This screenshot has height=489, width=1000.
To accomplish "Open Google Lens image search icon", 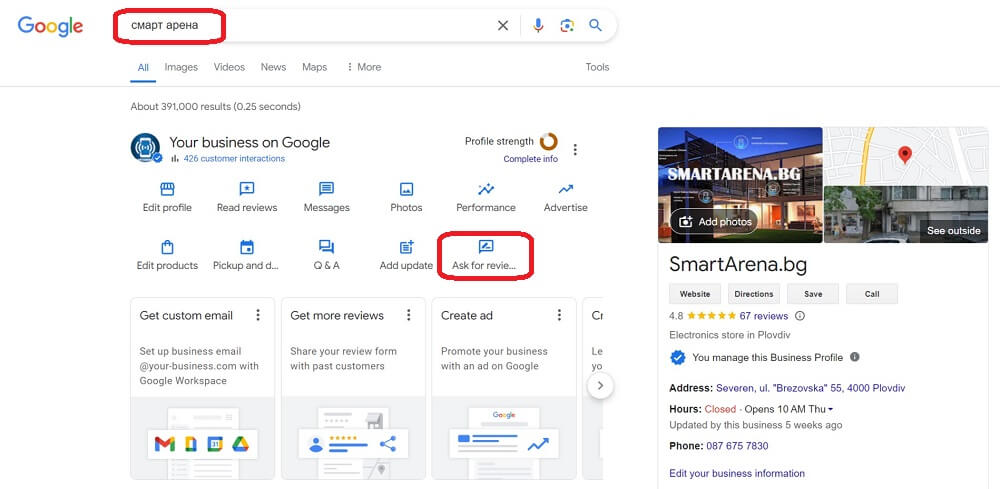I will pyautogui.click(x=567, y=26).
